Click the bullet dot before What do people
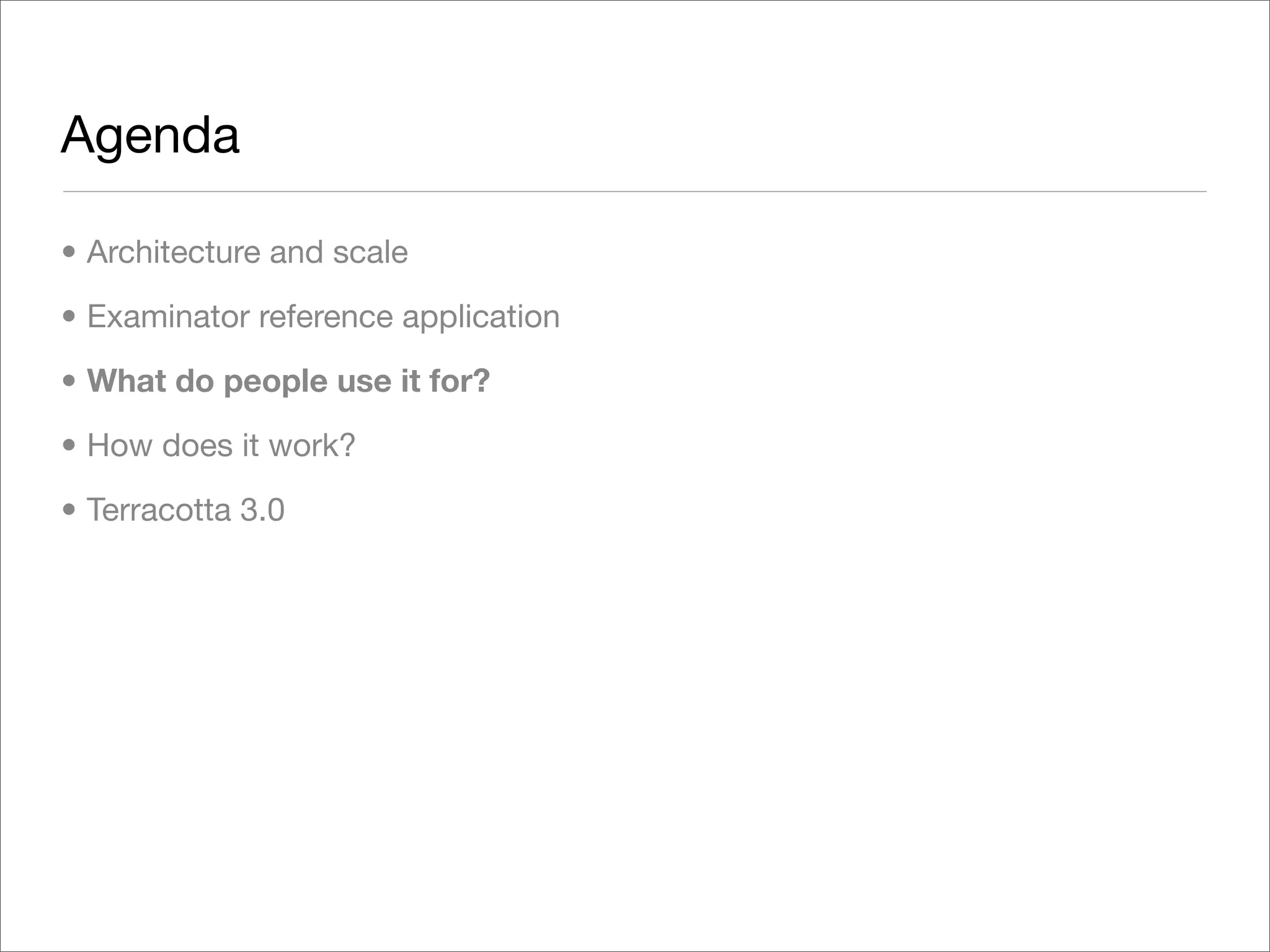The image size is (1270, 952). pos(69,381)
